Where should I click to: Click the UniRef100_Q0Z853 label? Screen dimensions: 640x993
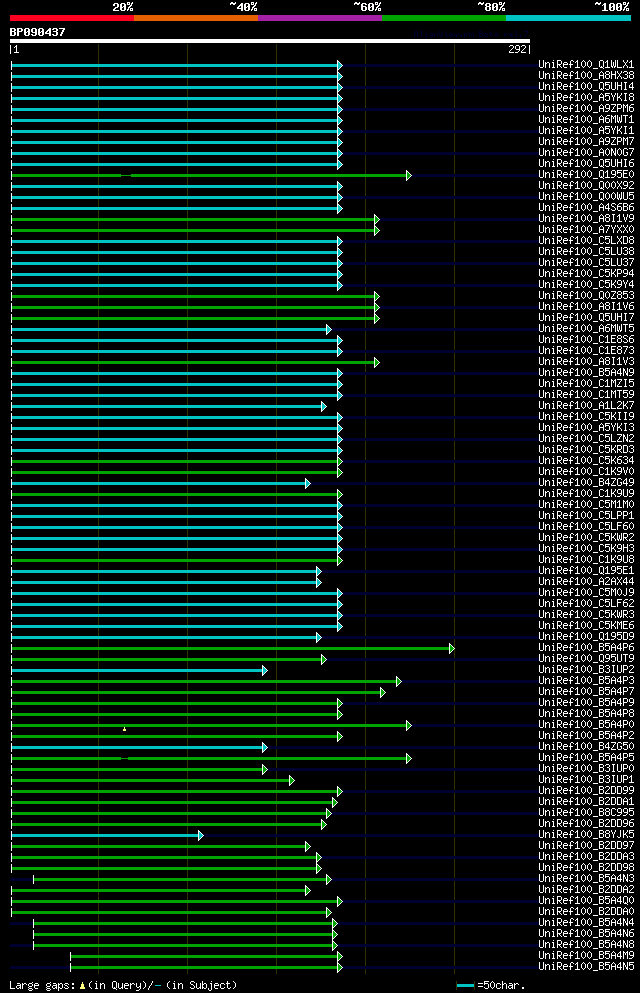(x=586, y=296)
